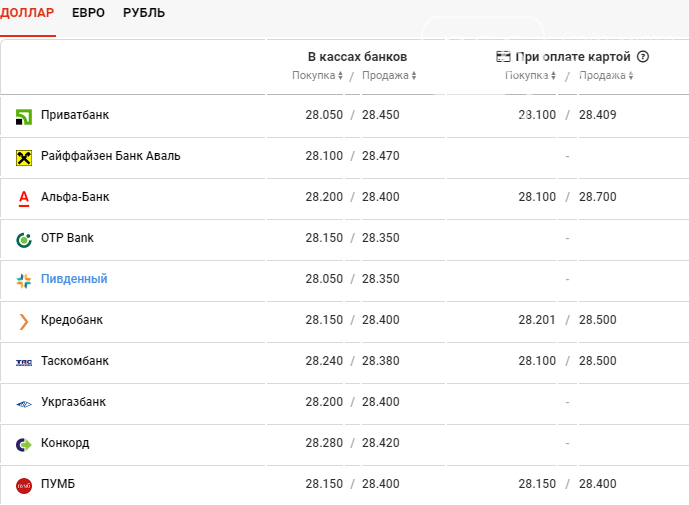Open the Пивденный bank link

74,279
